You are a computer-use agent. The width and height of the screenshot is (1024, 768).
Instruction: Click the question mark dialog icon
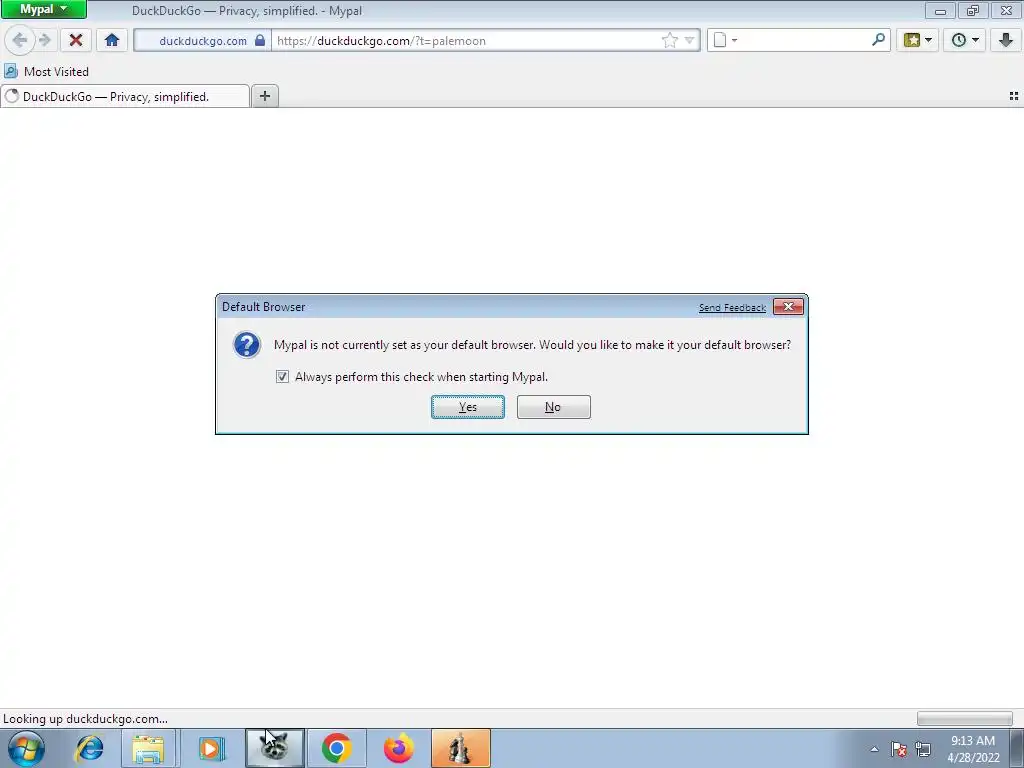(247, 345)
